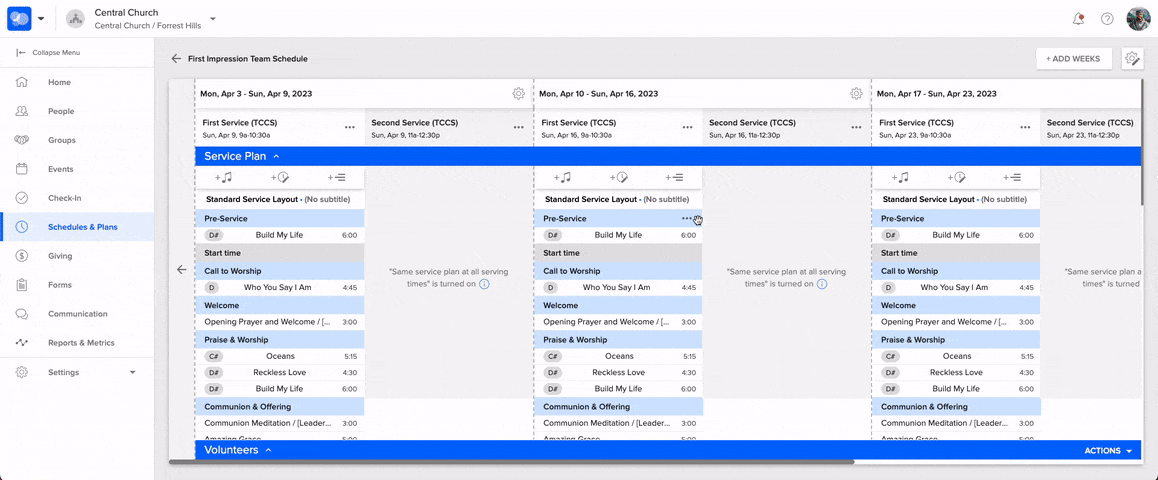Click the add song icon under Apr 9 service
The height and width of the screenshot is (480, 1158).
[224, 177]
